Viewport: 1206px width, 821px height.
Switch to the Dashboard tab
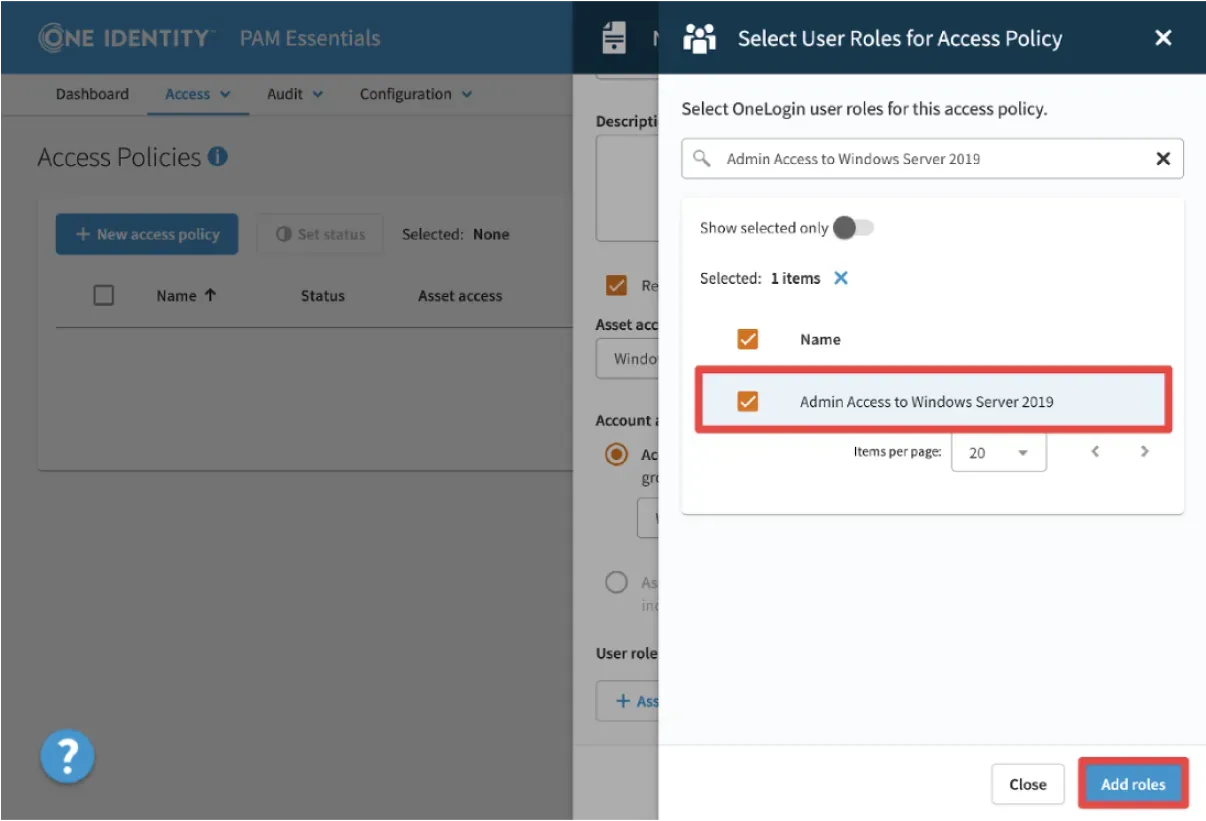(92, 94)
